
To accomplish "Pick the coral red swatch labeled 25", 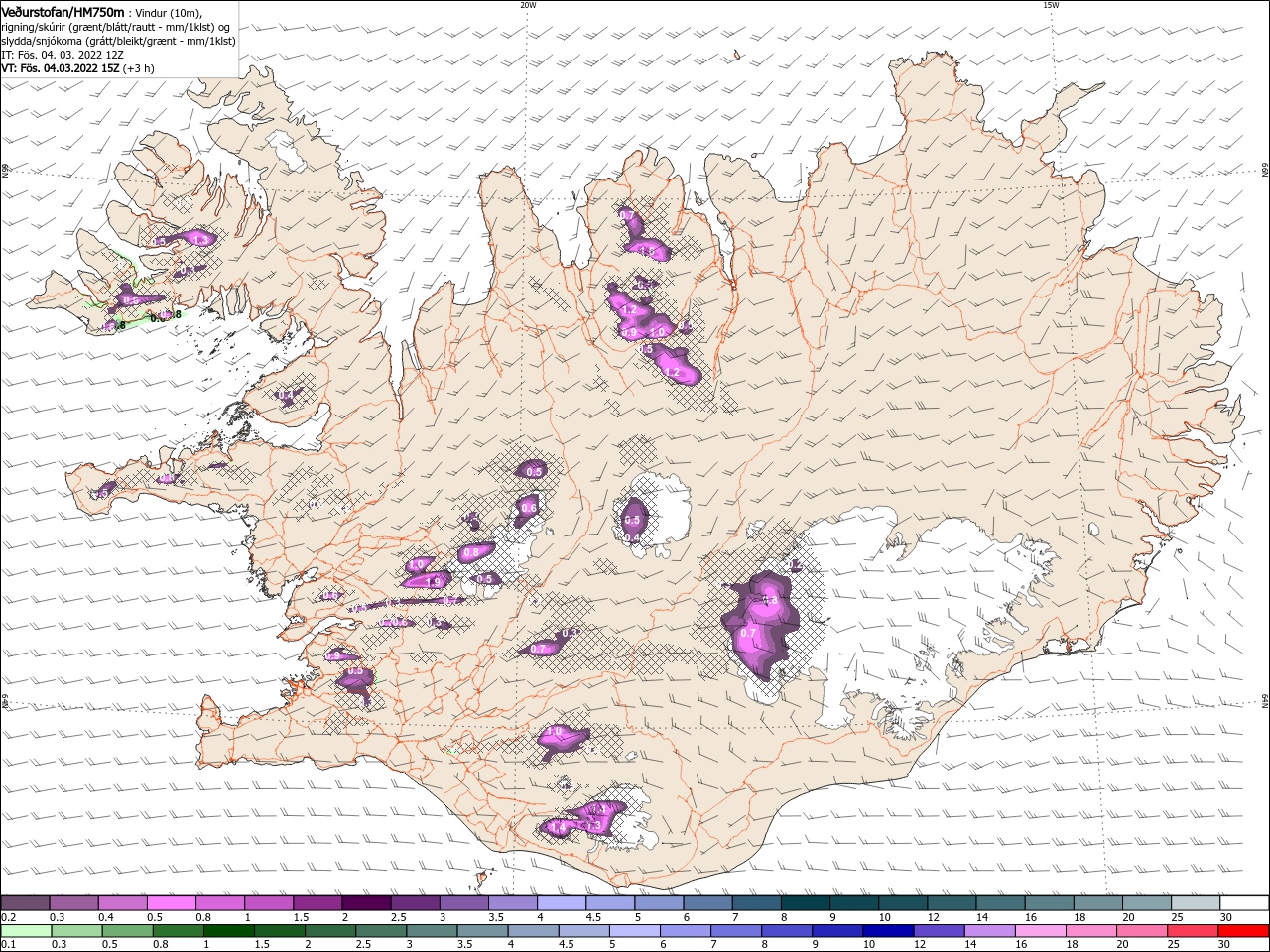I will 1192,931.
